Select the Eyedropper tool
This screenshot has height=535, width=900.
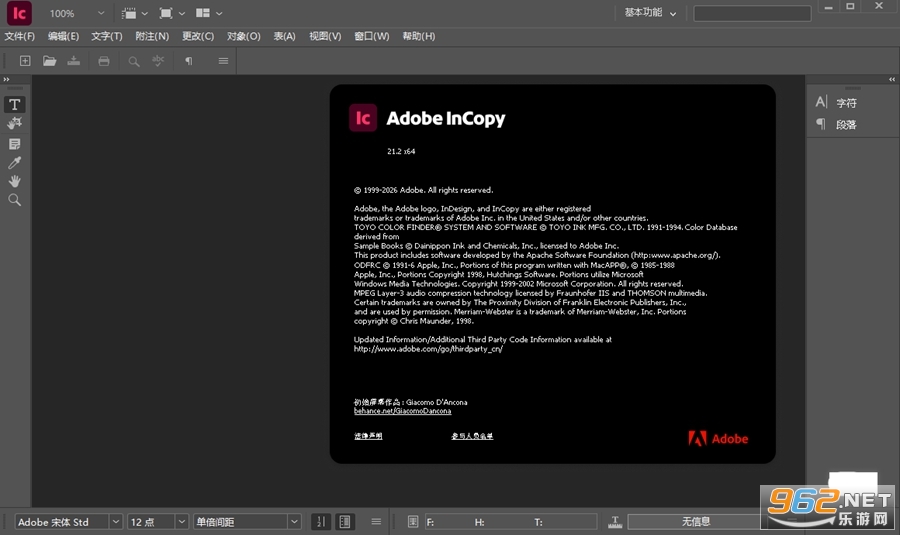coord(15,162)
